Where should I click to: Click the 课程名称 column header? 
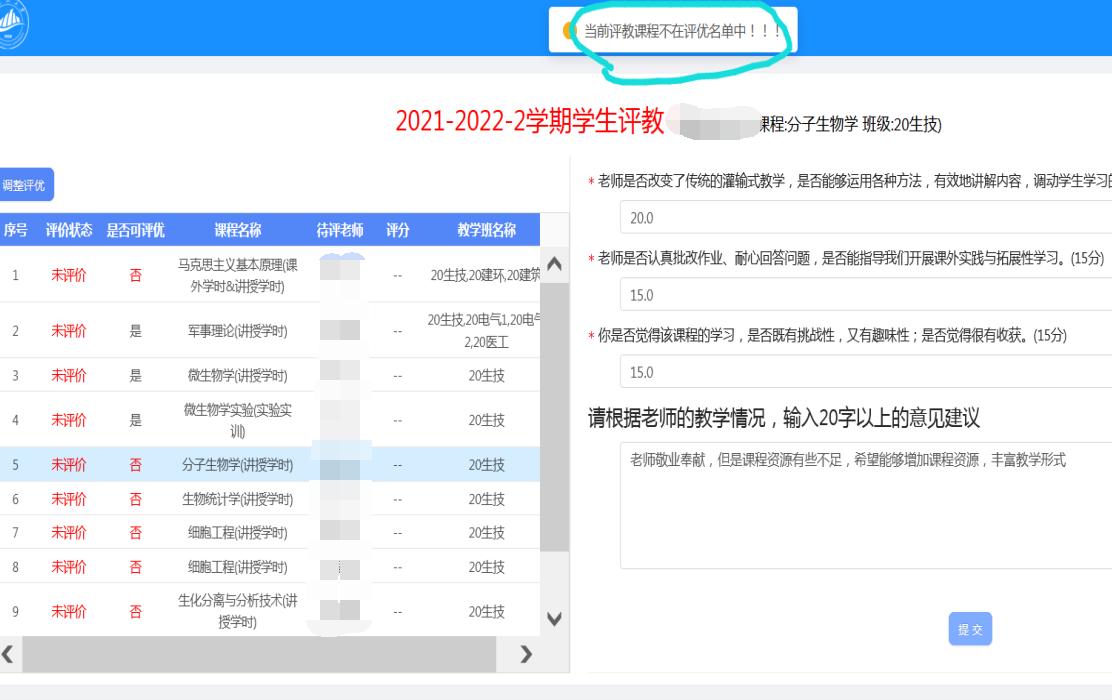(x=237, y=230)
